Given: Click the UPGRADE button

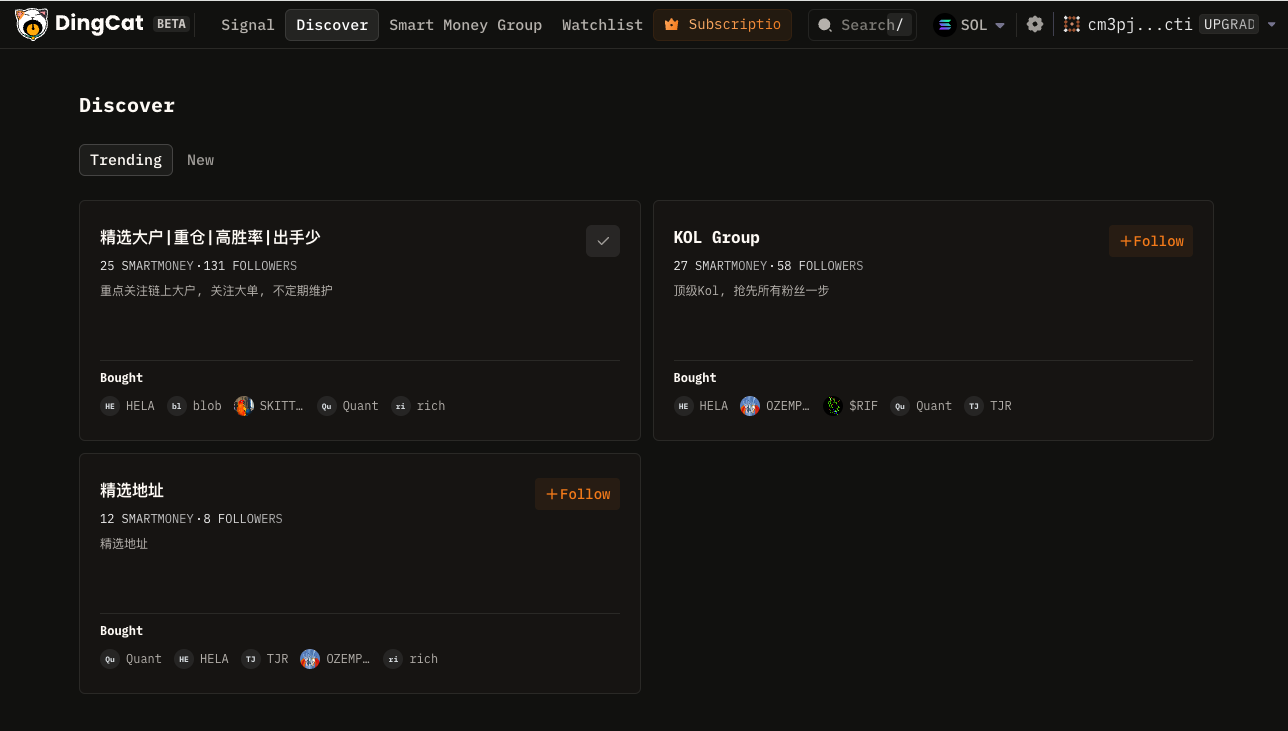Looking at the screenshot, I should tap(1229, 25).
